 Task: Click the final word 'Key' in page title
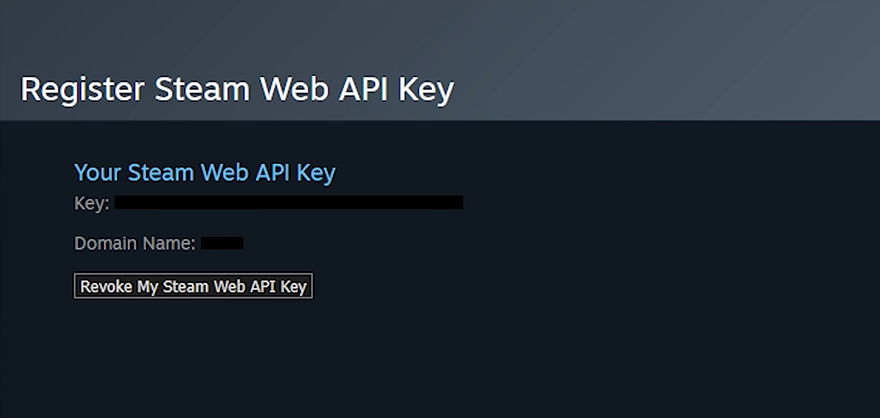pos(426,91)
